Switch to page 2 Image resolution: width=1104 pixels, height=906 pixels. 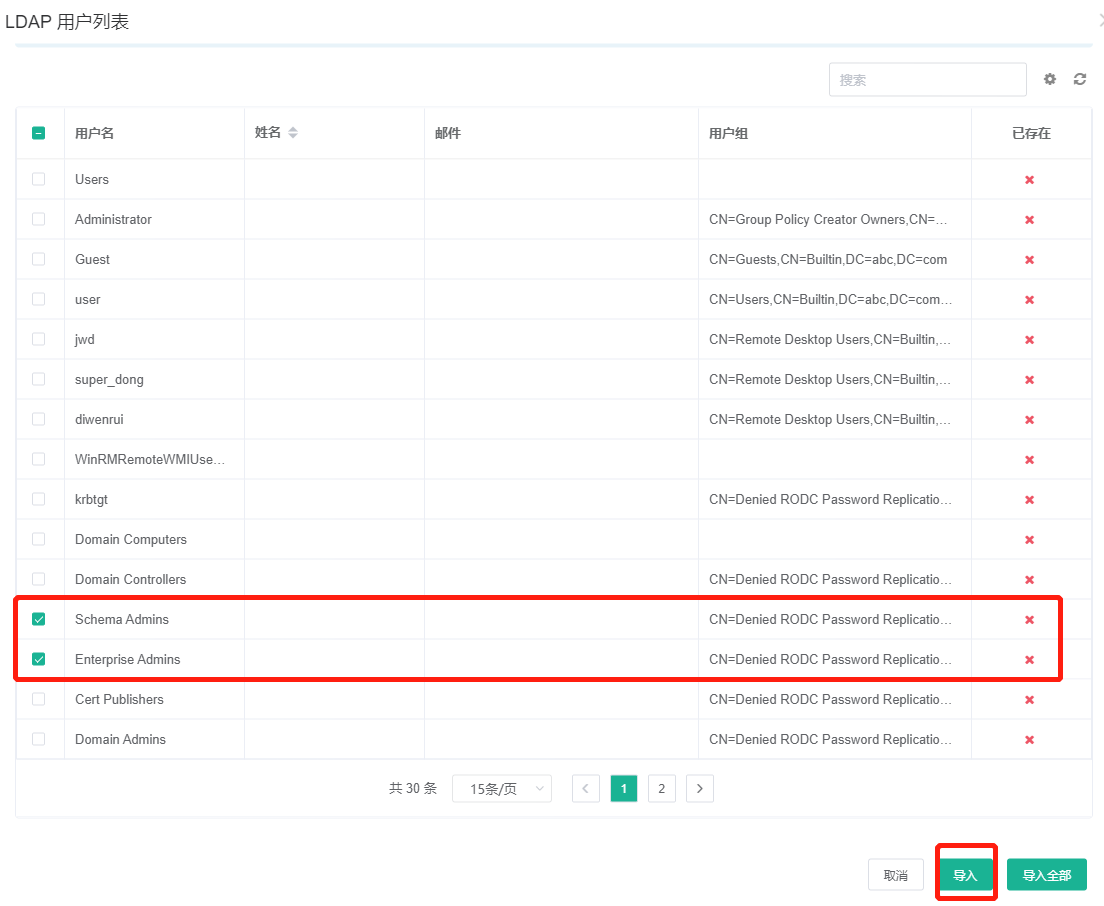click(x=661, y=788)
